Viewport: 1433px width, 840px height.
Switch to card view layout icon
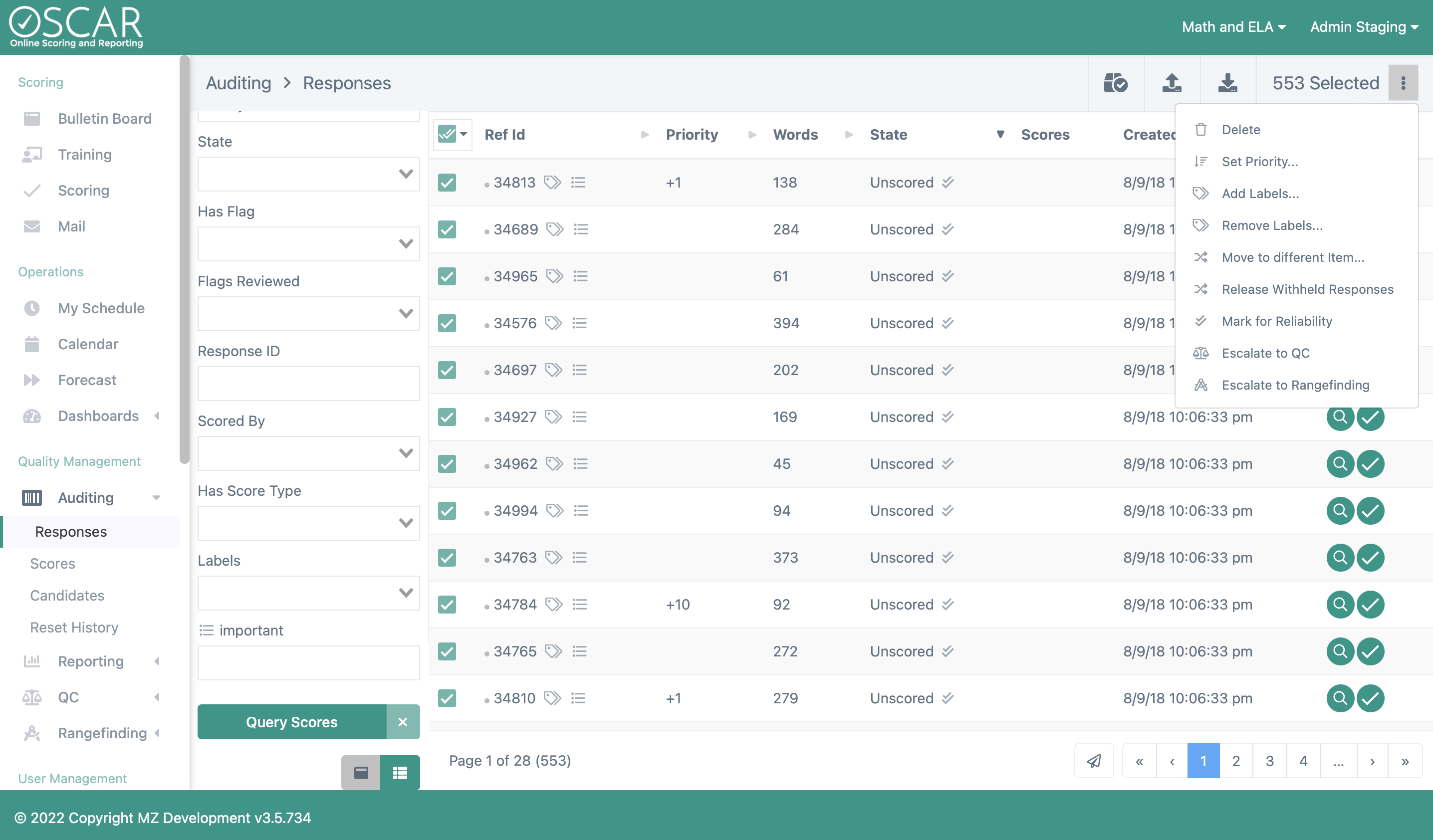pos(361,772)
